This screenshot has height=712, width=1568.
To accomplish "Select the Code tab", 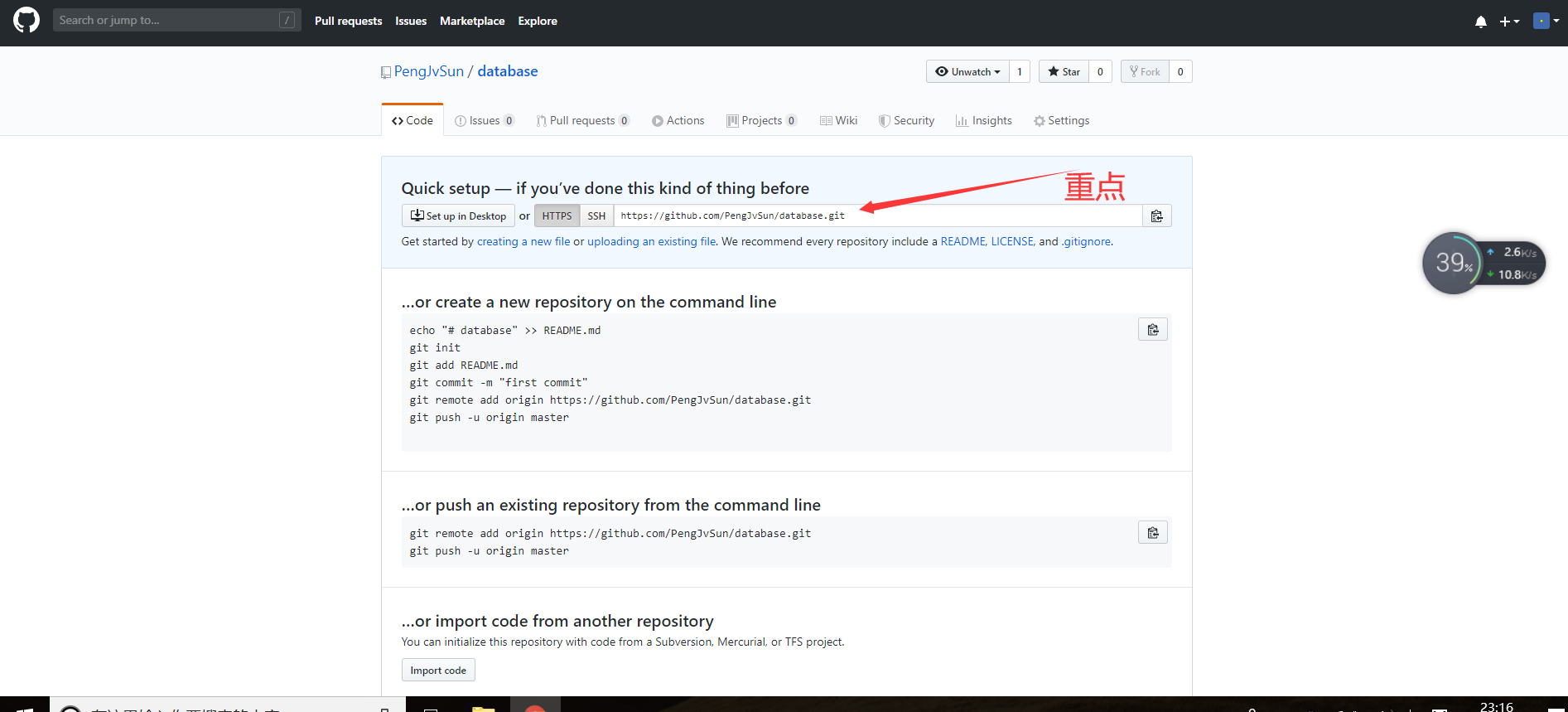I will tap(413, 120).
